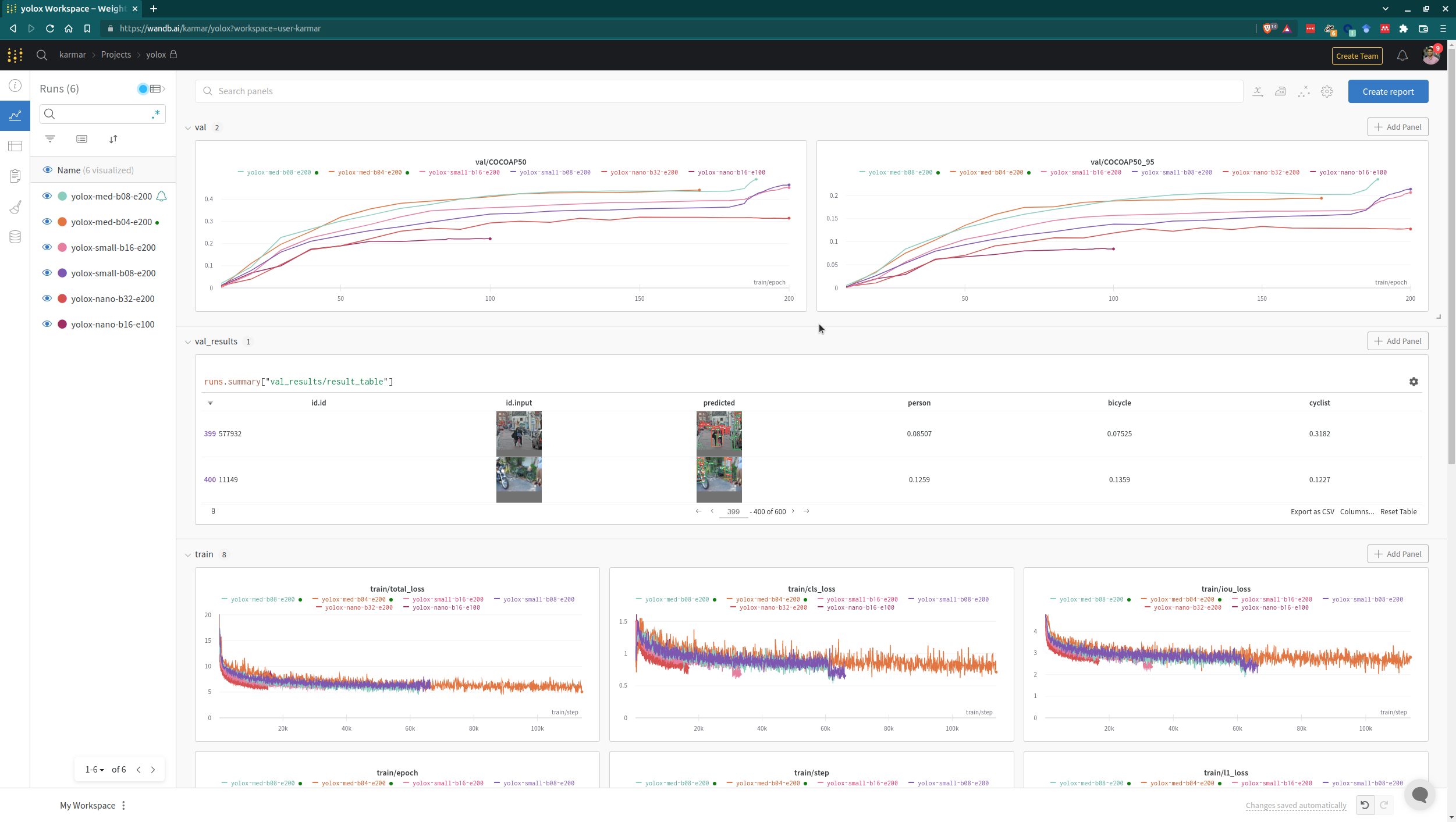Click the filter runs icon
This screenshot has width=1456, height=822.
pos(50,139)
